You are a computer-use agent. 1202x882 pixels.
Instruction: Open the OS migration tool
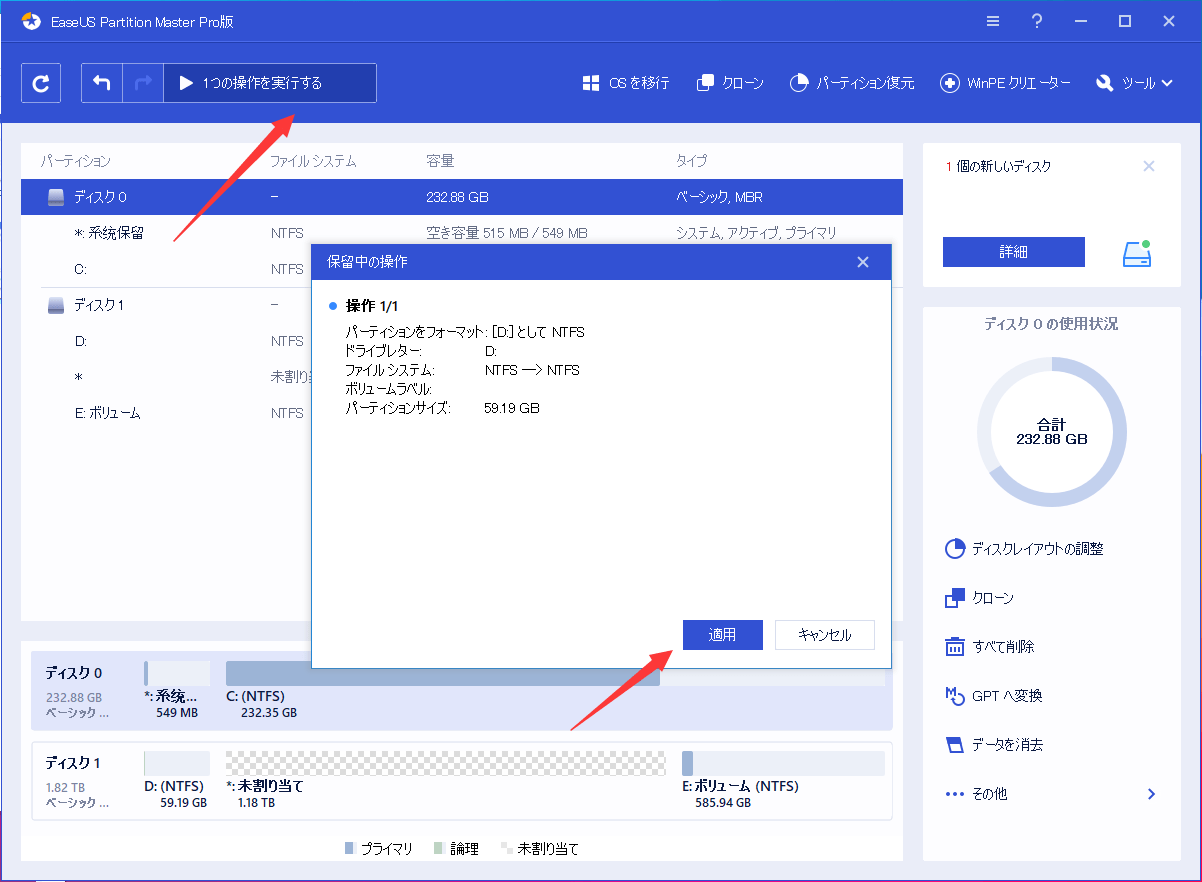click(x=626, y=83)
